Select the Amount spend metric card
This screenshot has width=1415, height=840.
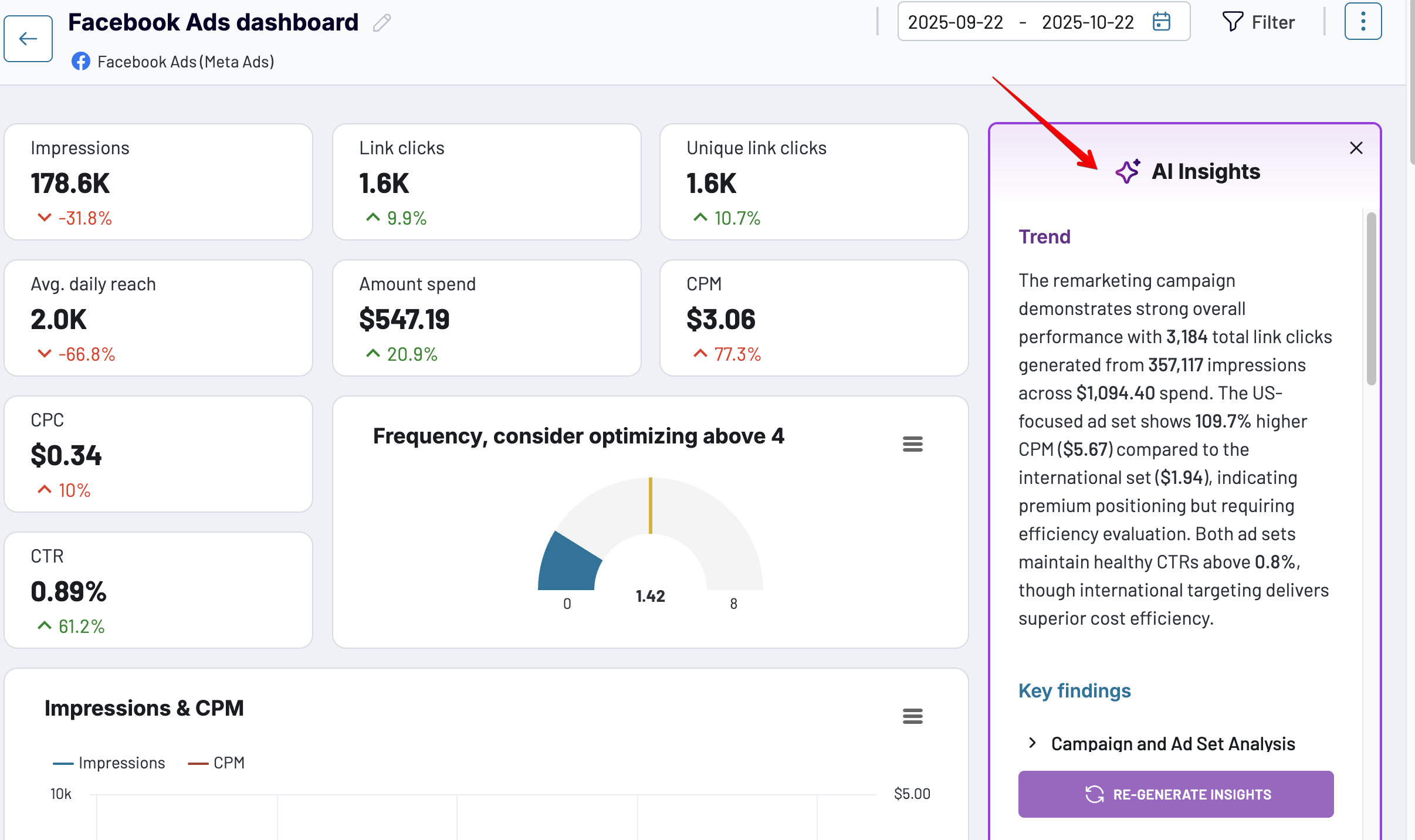point(486,318)
